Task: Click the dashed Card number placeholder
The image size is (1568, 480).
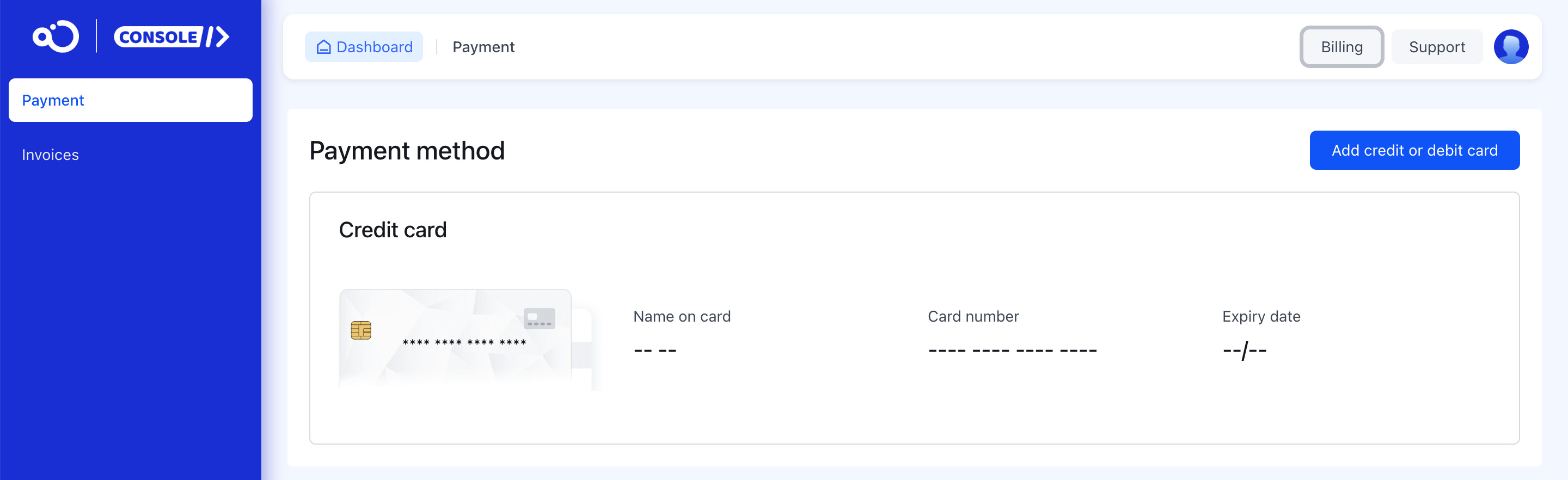Action: tap(1012, 351)
